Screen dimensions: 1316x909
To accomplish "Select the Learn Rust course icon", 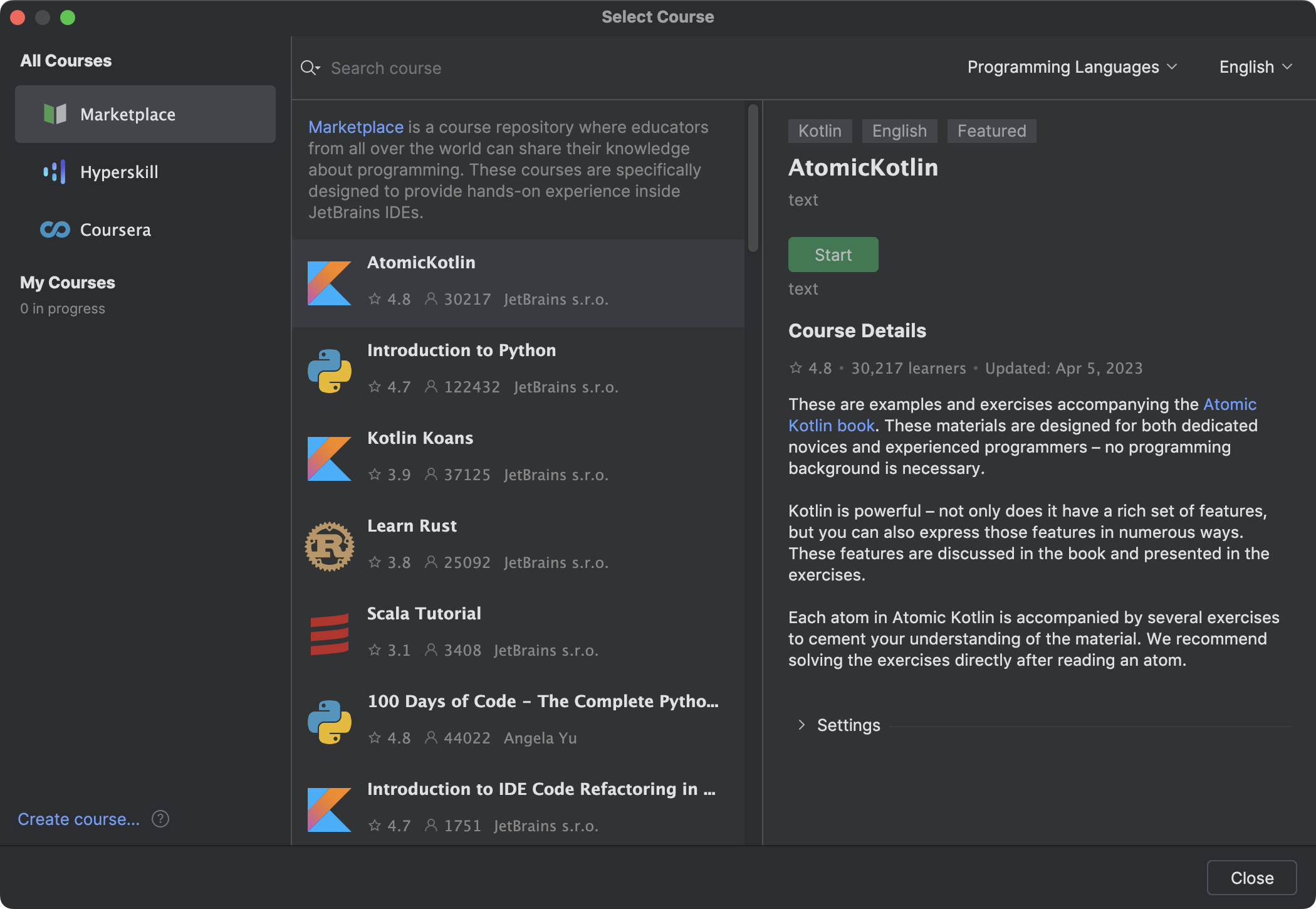I will 329,545.
